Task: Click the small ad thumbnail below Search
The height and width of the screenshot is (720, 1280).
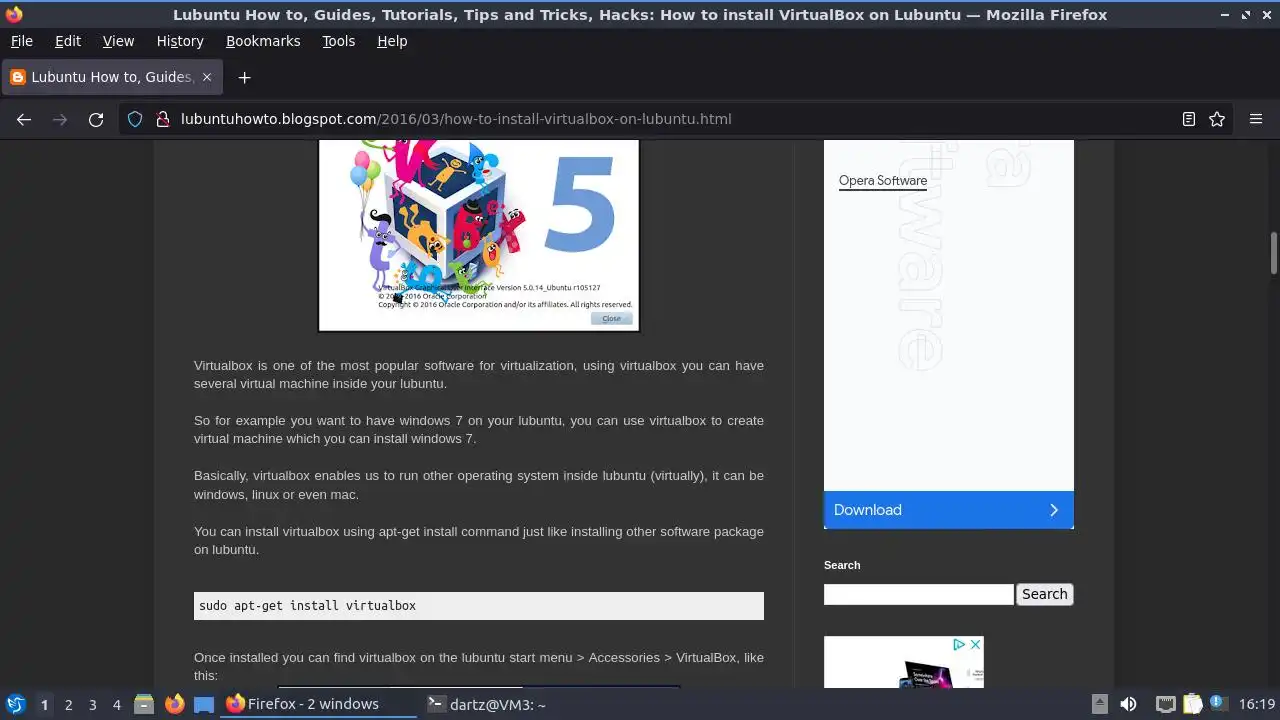Action: click(x=904, y=662)
